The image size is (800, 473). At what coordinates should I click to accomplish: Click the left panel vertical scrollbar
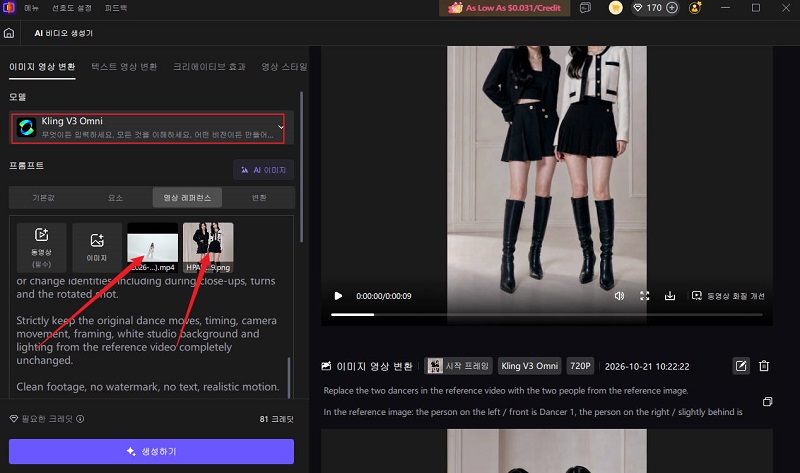pyautogui.click(x=302, y=167)
